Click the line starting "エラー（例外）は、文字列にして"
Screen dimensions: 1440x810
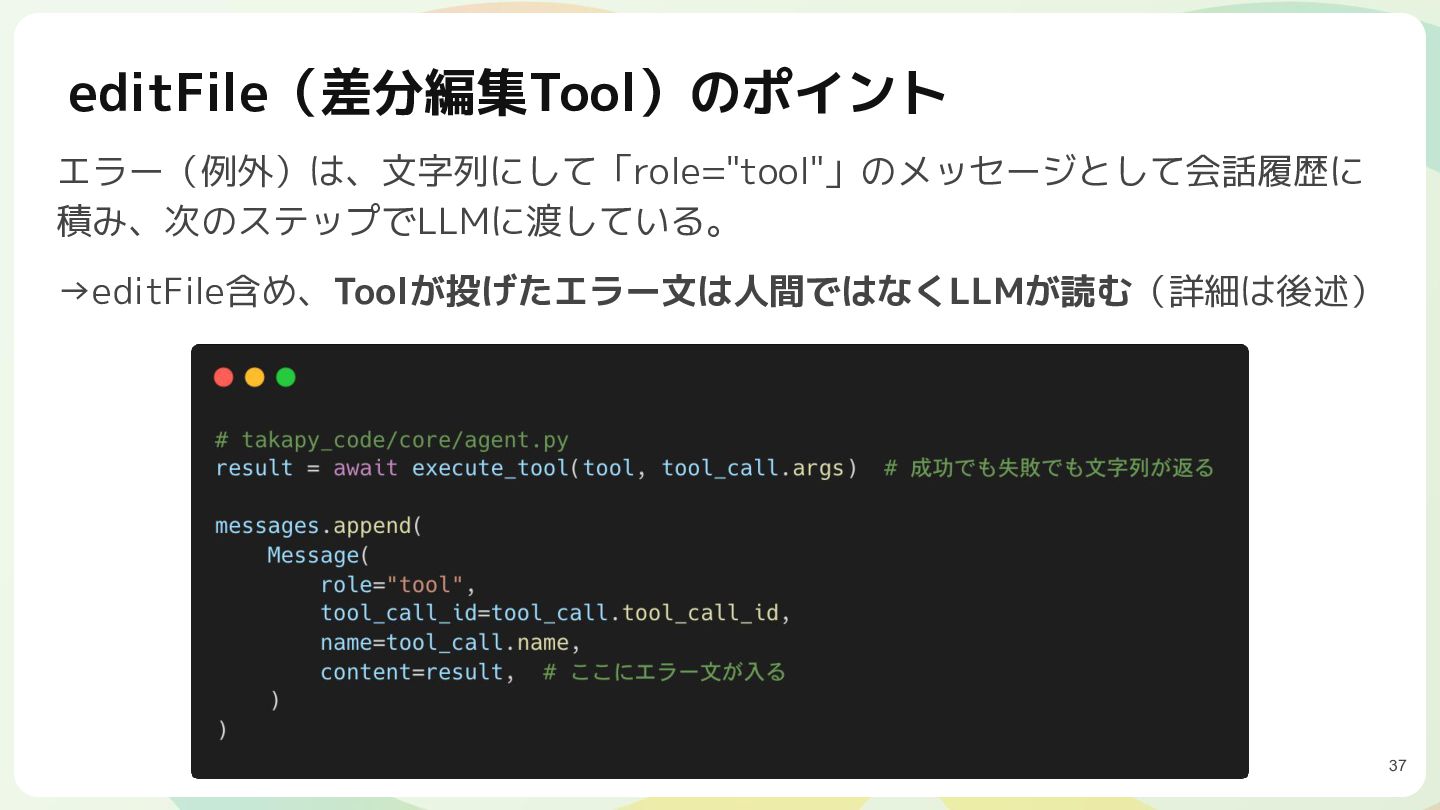point(710,172)
